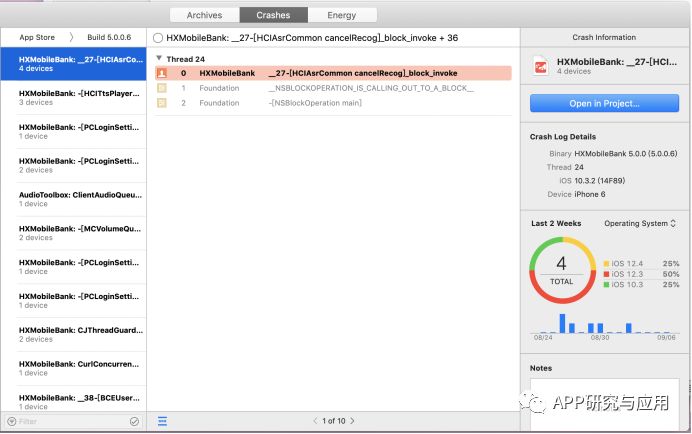Select the selected HCIAsrCo crash, 4 devices
The image size is (692, 434).
point(73,64)
